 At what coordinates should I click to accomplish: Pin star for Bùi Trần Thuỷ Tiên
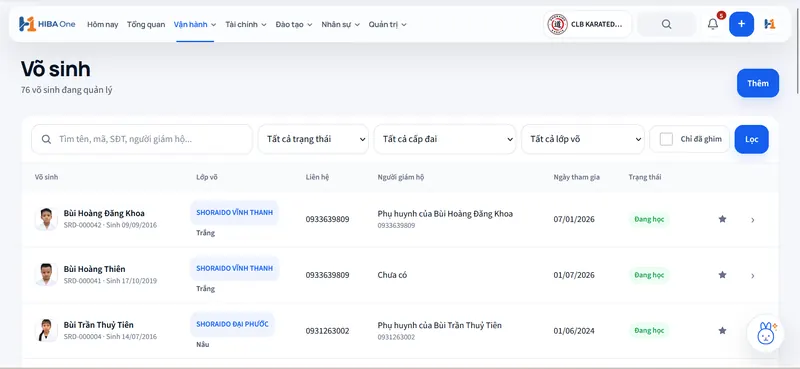click(722, 330)
